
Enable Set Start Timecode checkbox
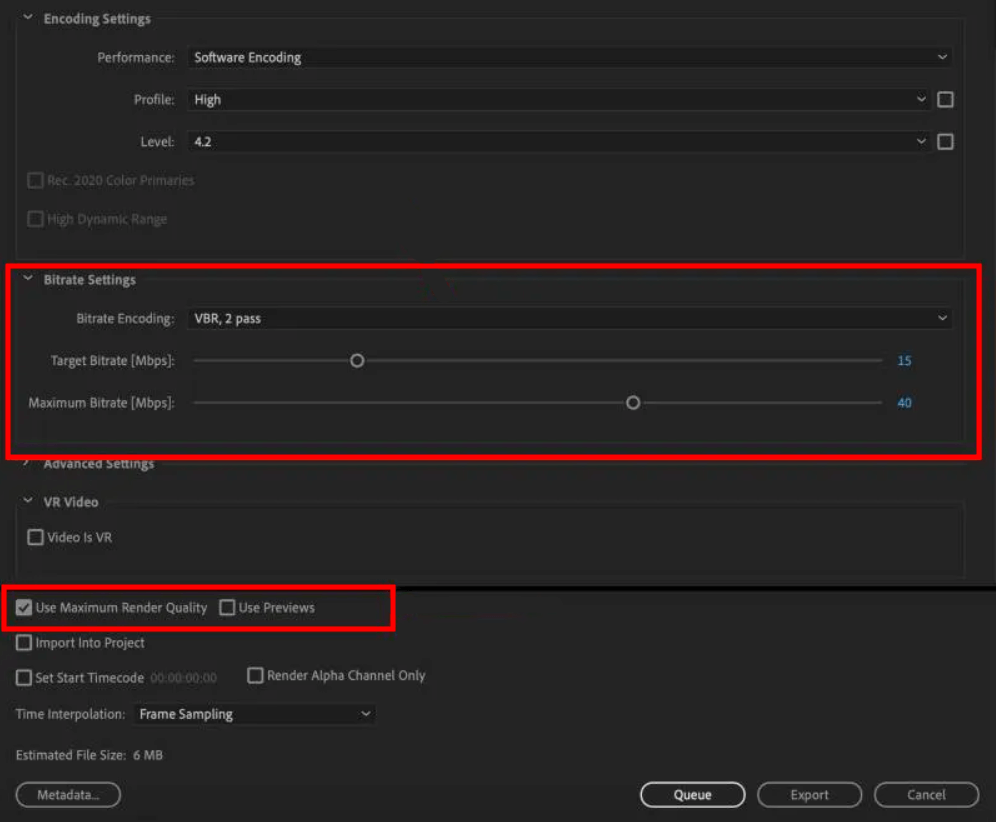(x=24, y=678)
